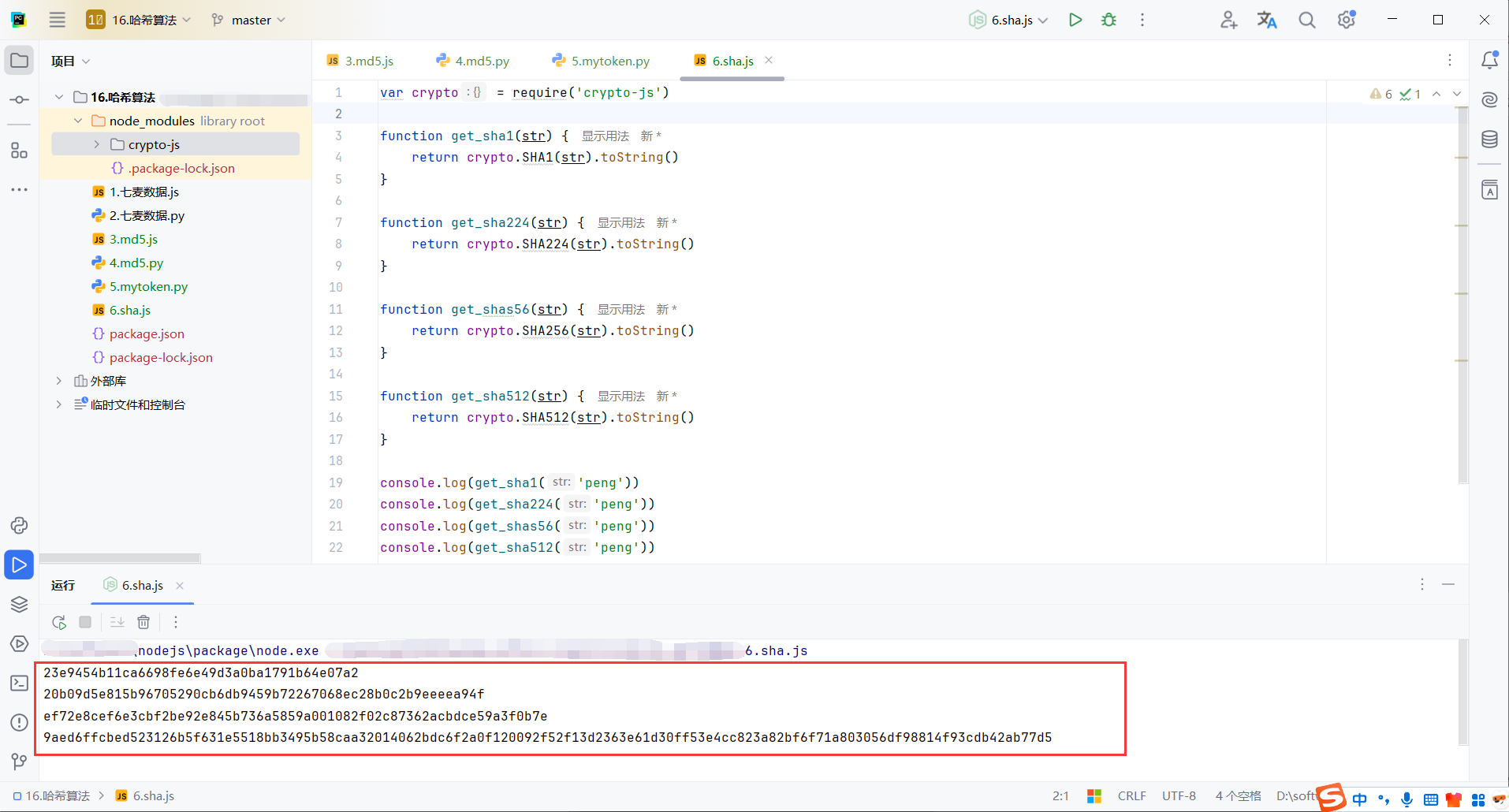Open the AI Assistant panel
1509x812 pixels.
[x=1489, y=99]
